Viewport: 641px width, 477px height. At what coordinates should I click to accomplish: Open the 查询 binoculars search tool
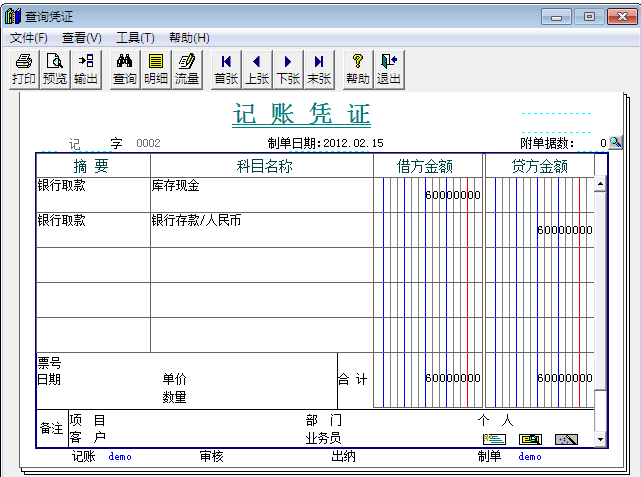coord(125,69)
